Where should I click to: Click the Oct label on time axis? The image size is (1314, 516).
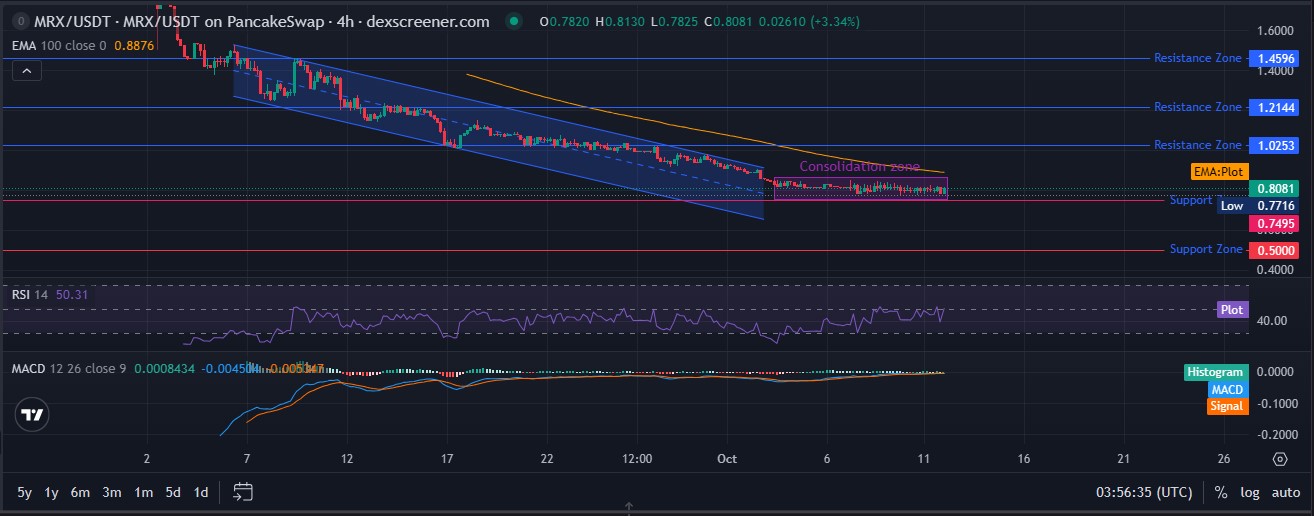point(727,459)
